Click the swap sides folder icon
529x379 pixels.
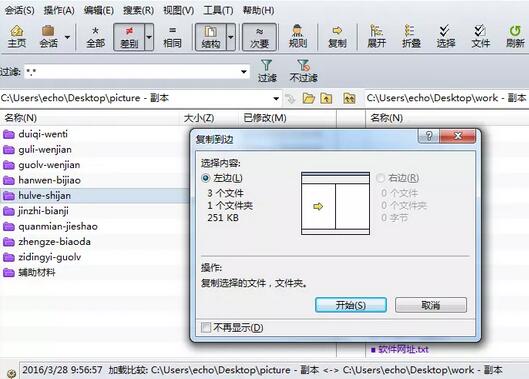349,99
